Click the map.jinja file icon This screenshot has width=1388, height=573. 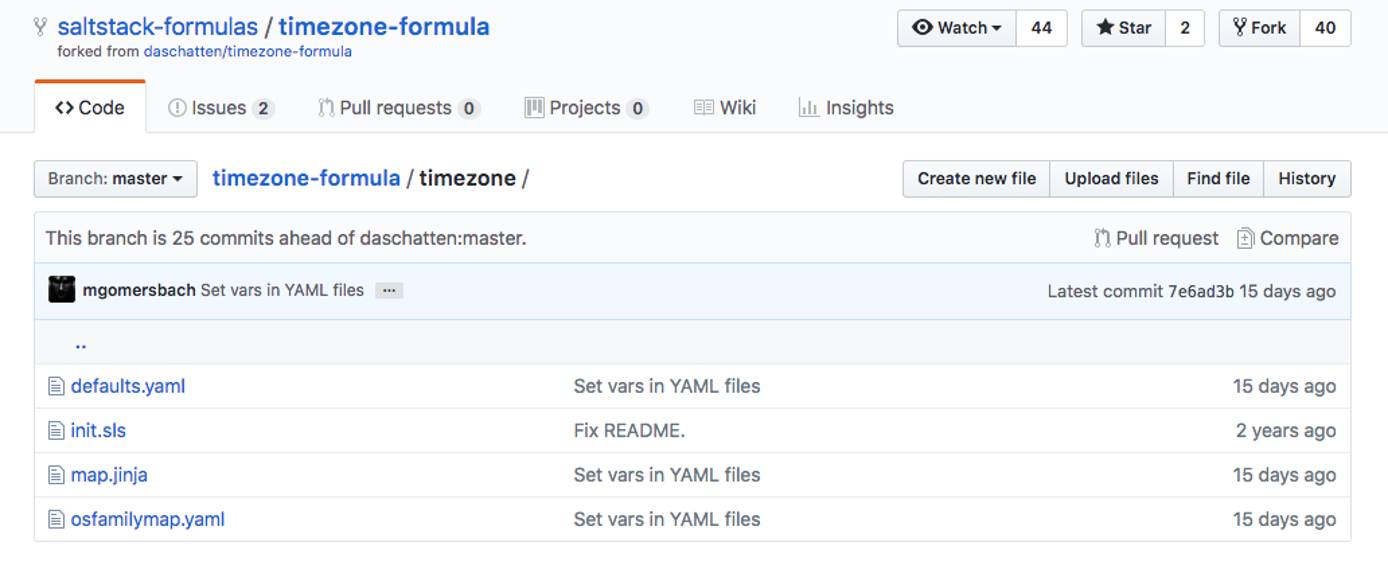[56, 475]
